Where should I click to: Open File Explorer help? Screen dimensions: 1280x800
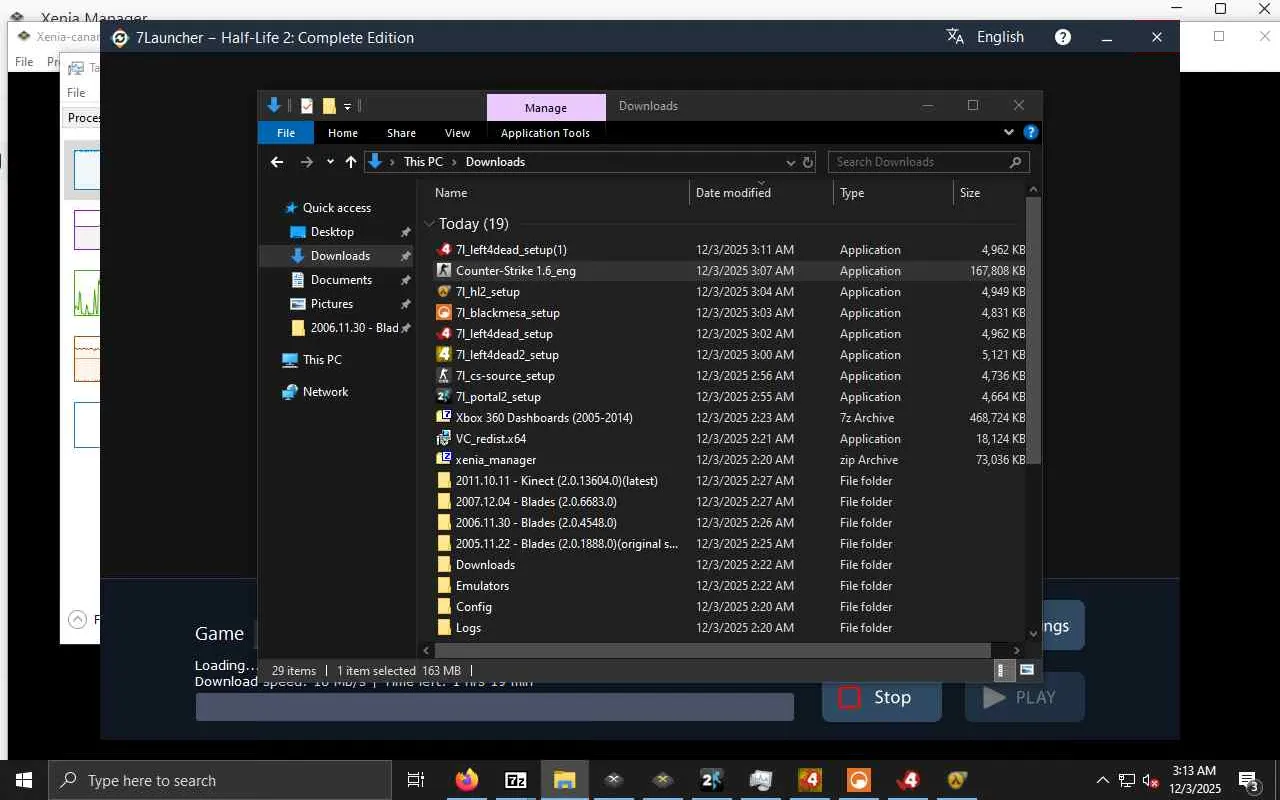point(1031,132)
